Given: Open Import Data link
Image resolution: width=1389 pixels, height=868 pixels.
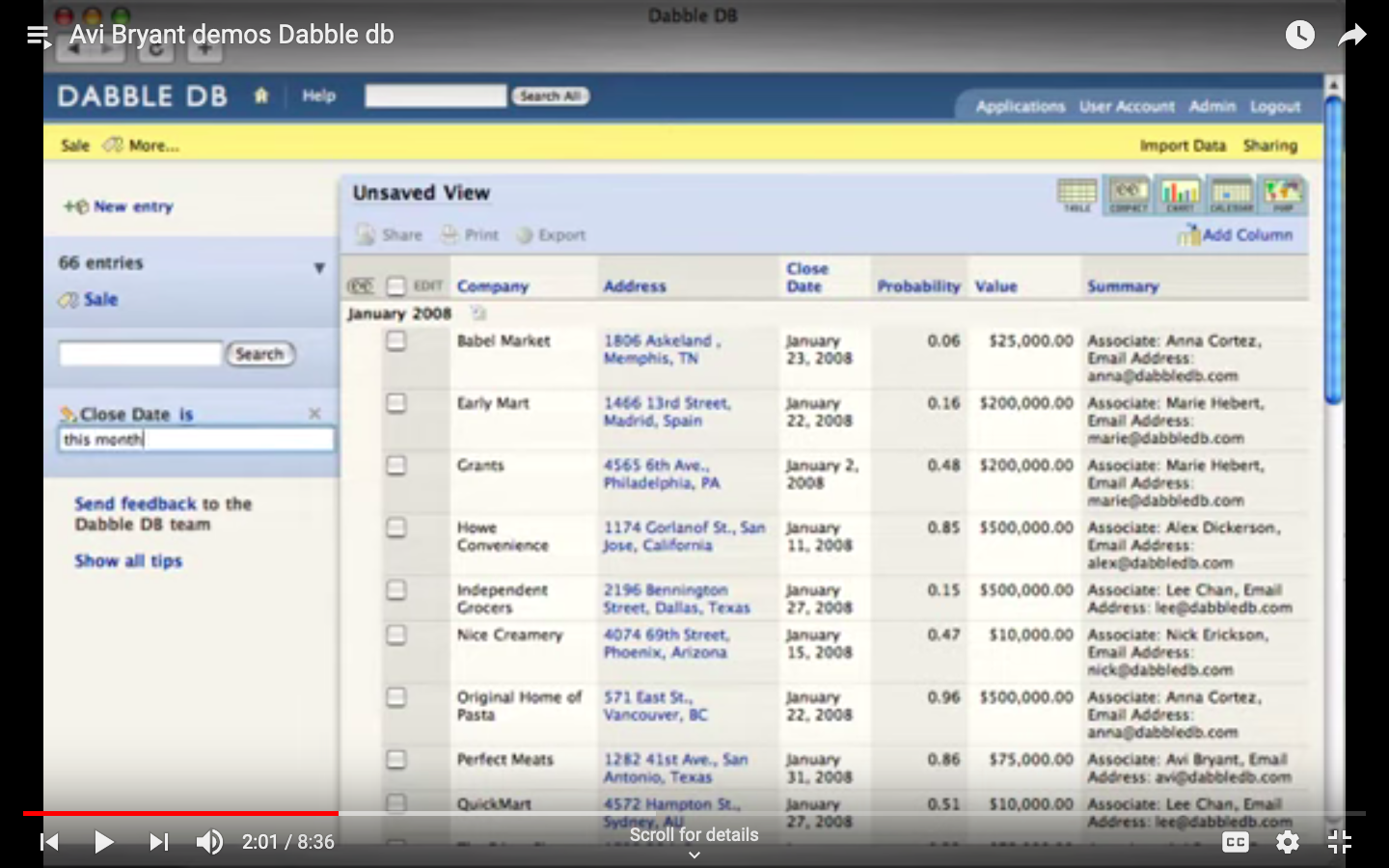Looking at the screenshot, I should pyautogui.click(x=1183, y=146).
